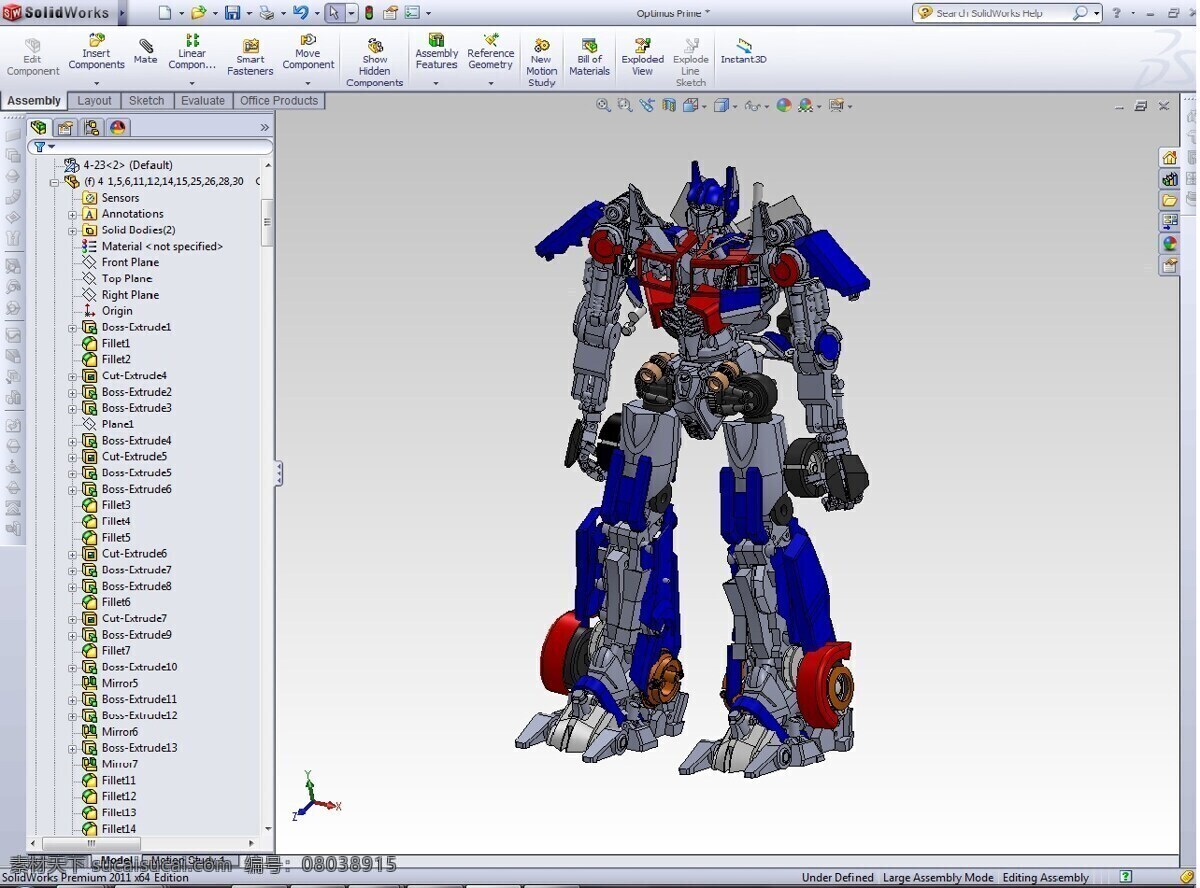Image resolution: width=1200 pixels, height=888 pixels.
Task: Click the Under Defined status text
Action: click(x=838, y=878)
